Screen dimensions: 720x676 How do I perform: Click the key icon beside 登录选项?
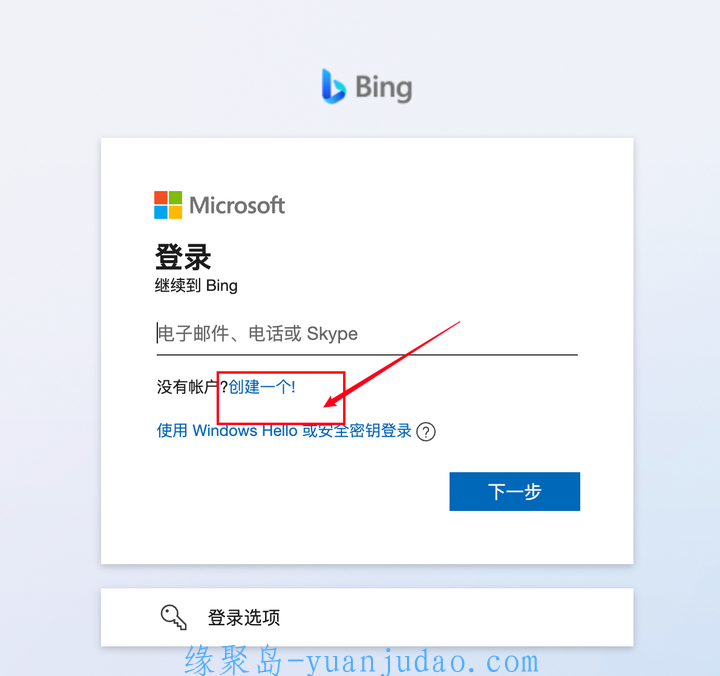(174, 617)
